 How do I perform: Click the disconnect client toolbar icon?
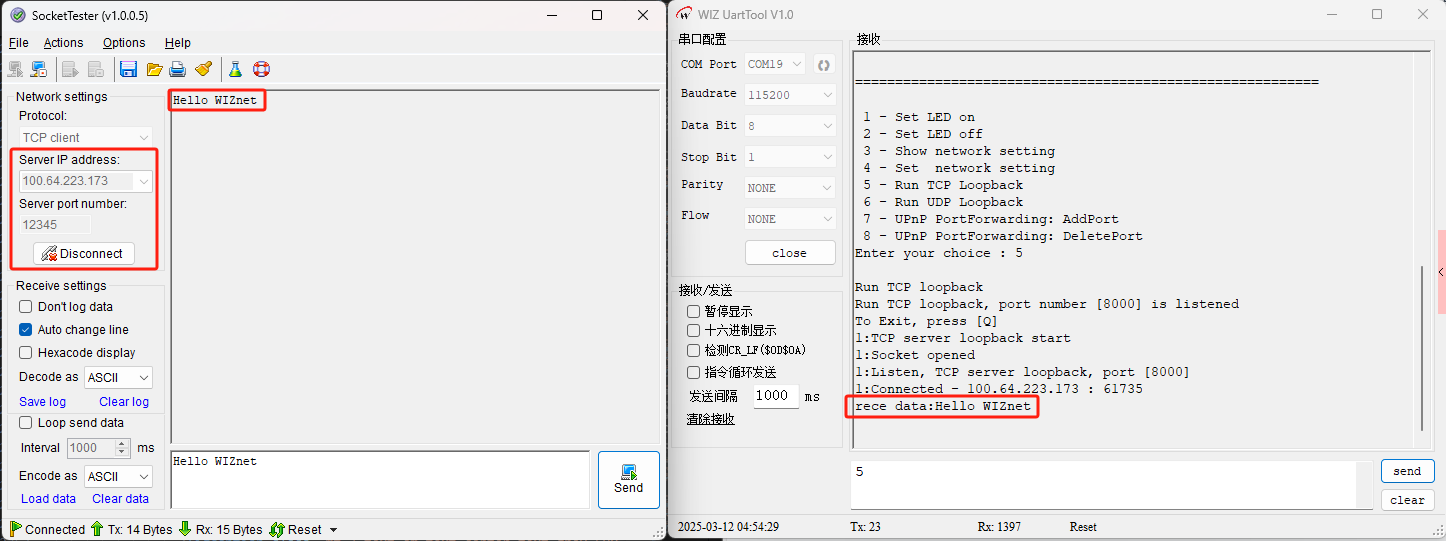pos(39,69)
